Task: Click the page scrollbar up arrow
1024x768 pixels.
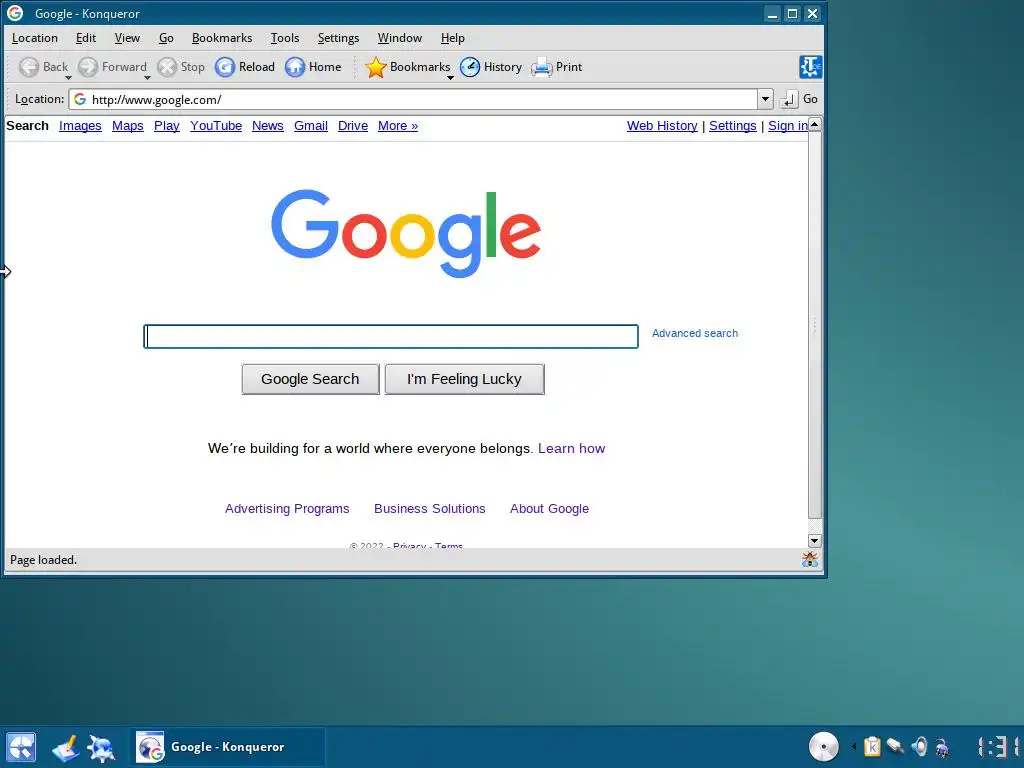Action: pyautogui.click(x=814, y=124)
